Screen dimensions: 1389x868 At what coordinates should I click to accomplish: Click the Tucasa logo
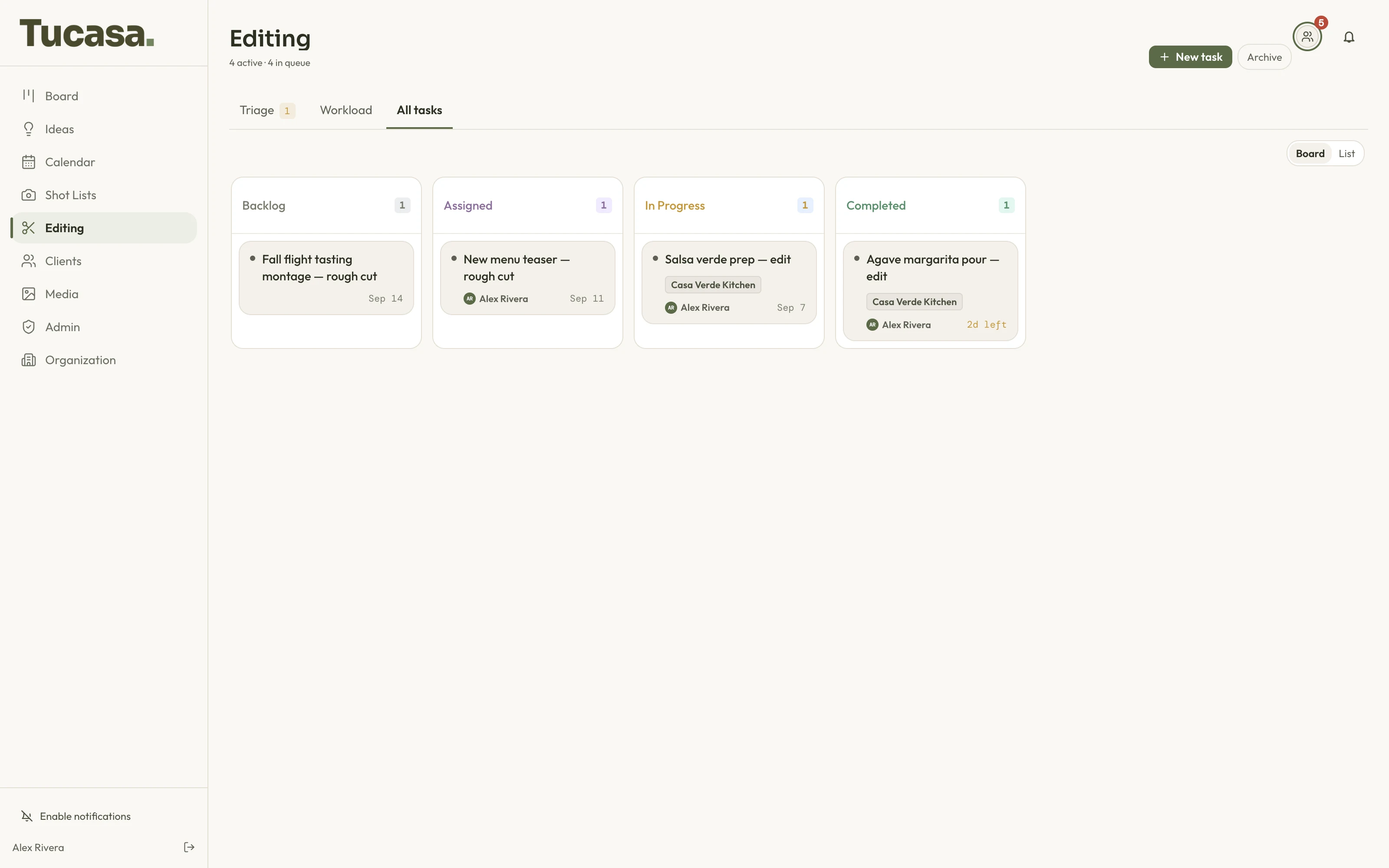click(87, 33)
